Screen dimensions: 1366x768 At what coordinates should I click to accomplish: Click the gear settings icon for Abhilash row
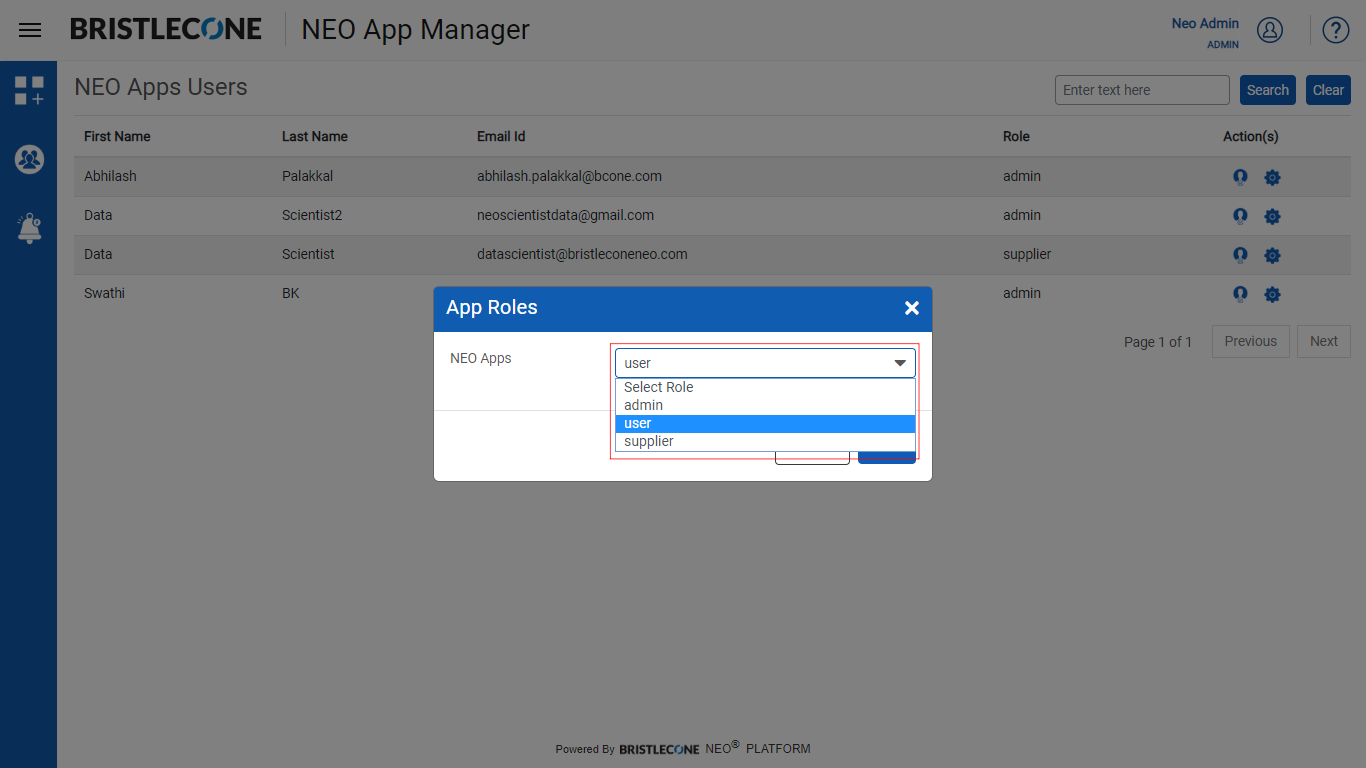point(1272,177)
